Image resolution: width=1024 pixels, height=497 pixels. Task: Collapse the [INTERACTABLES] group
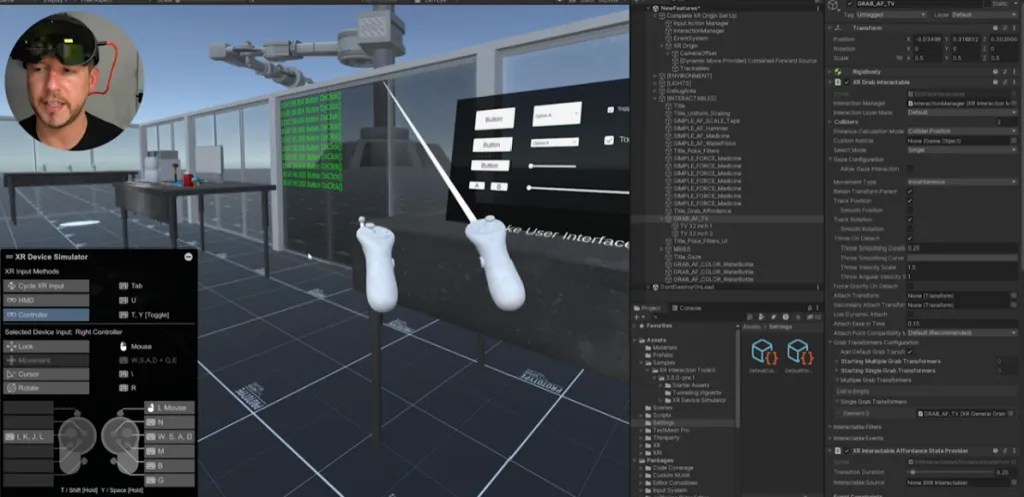(656, 98)
